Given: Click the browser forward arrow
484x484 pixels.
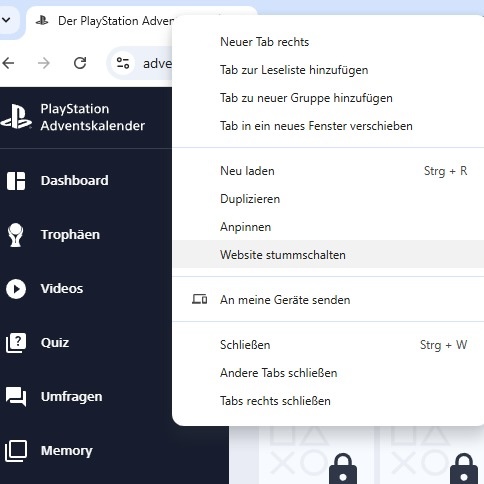Looking at the screenshot, I should 44,63.
